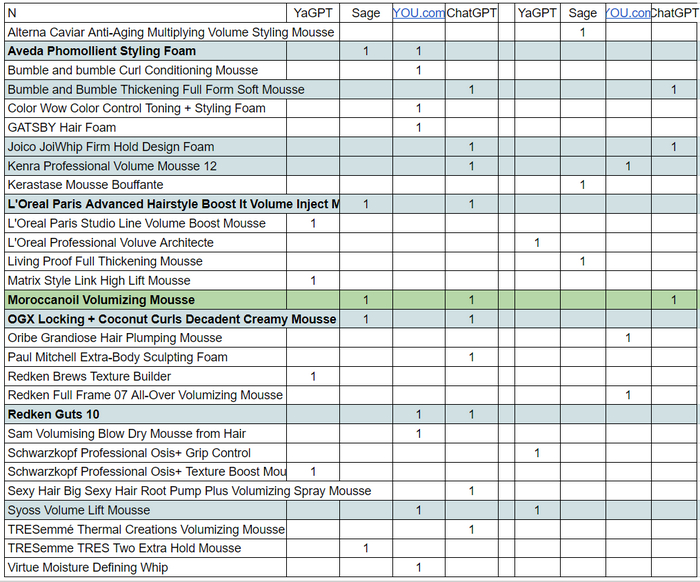The image size is (700, 582).
Task: Click Schwarzkopf Professional Osis+ Texture Boost cell
Action: (x=146, y=472)
